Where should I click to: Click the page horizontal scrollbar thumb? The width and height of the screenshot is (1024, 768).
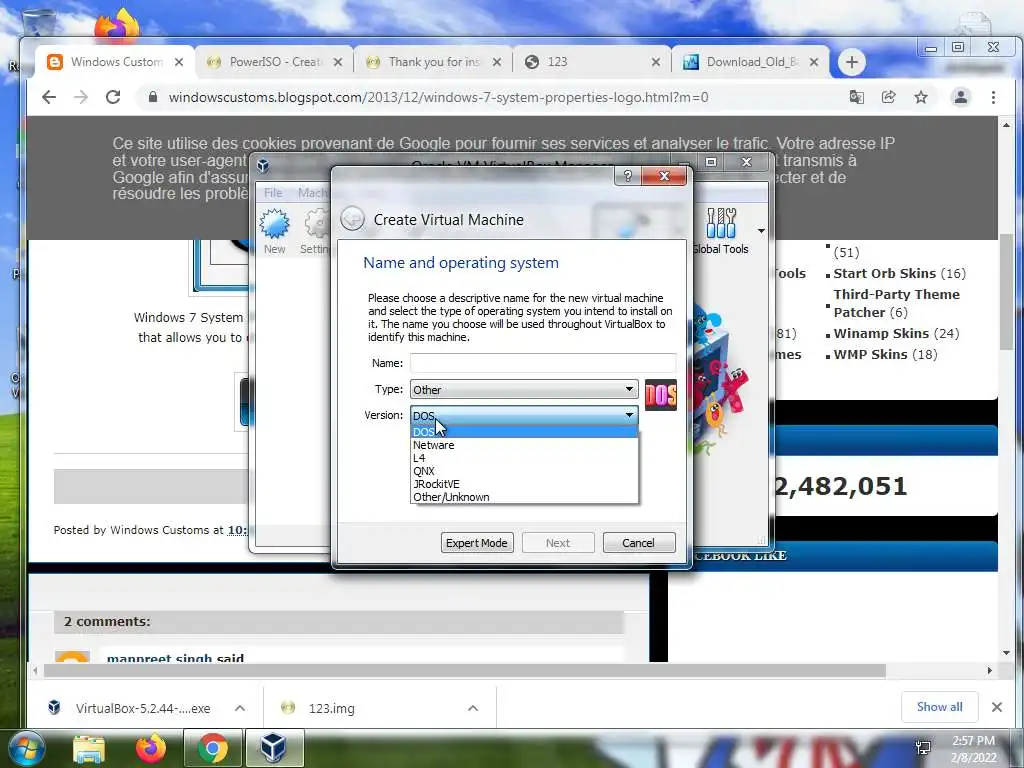(x=464, y=671)
